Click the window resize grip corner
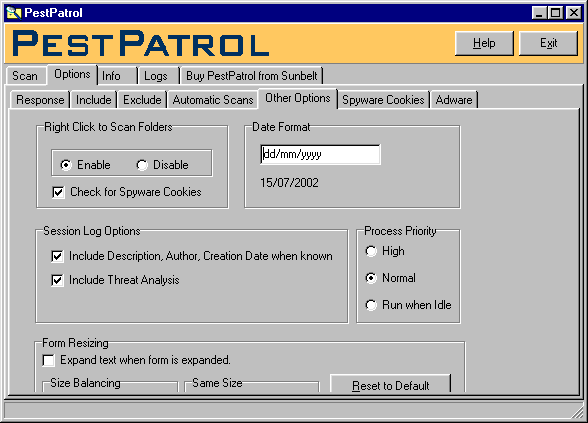The image size is (588, 423). 577,412
